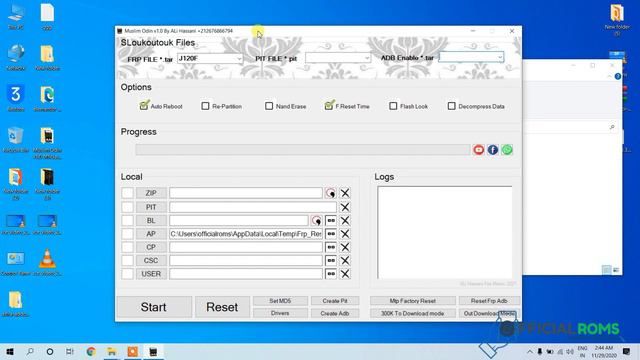The image size is (640, 360).
Task: Click the circular icon in BL row
Action: point(316,220)
